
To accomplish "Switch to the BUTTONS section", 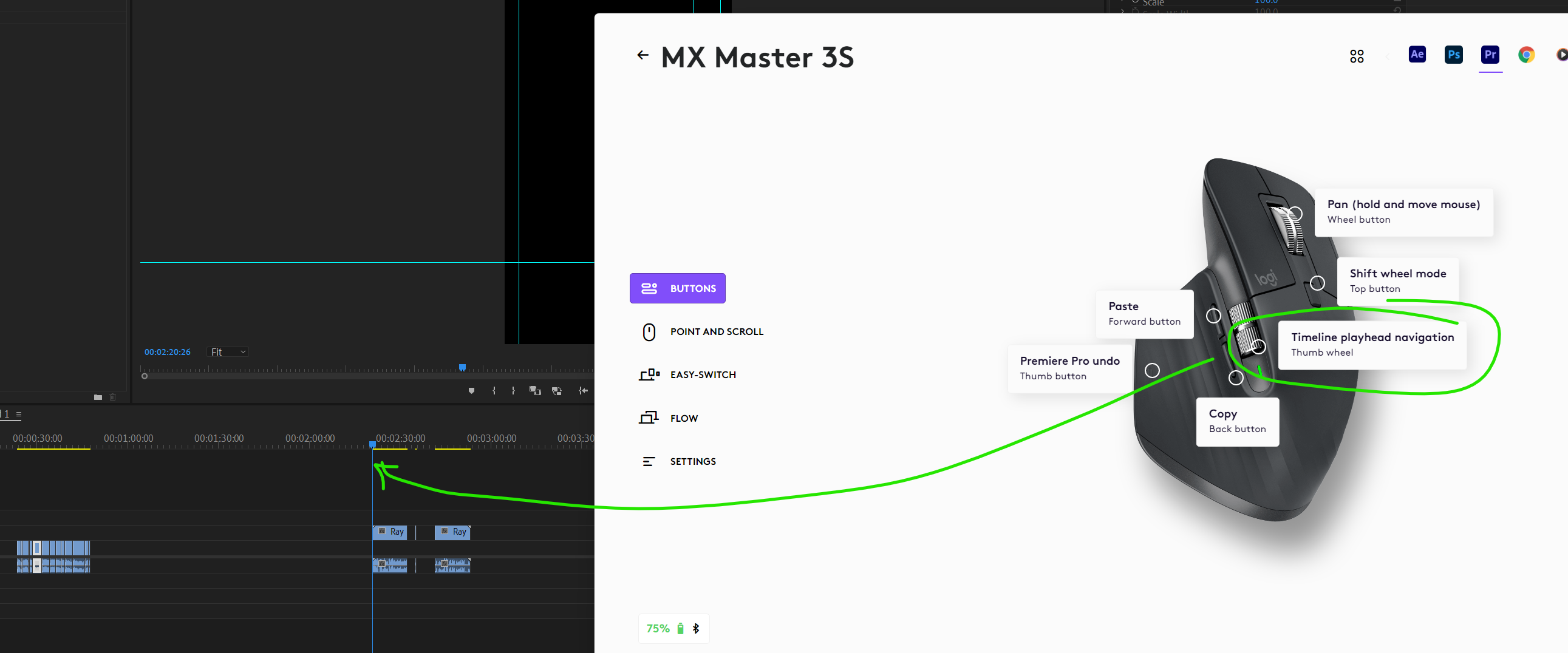I will click(678, 288).
